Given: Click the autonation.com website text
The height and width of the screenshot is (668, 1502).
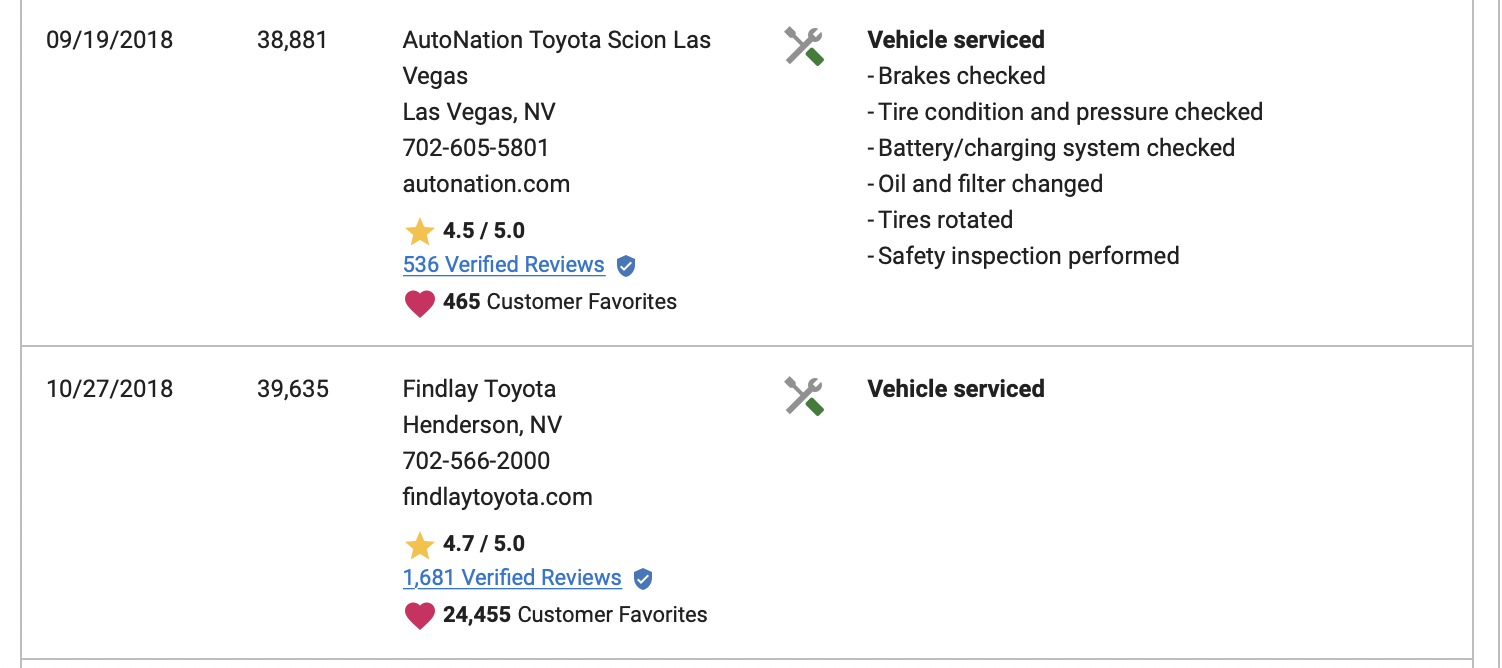Looking at the screenshot, I should click(486, 184).
